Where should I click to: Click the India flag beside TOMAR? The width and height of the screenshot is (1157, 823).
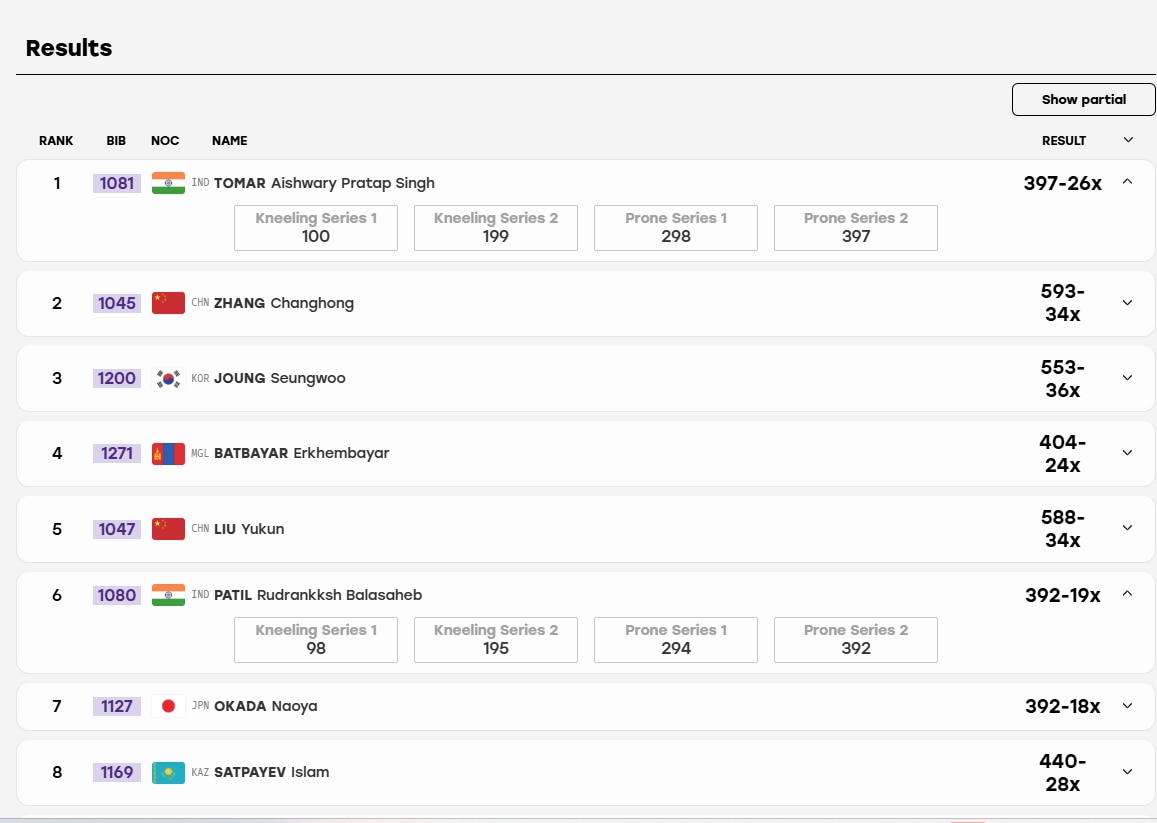pyautogui.click(x=168, y=183)
